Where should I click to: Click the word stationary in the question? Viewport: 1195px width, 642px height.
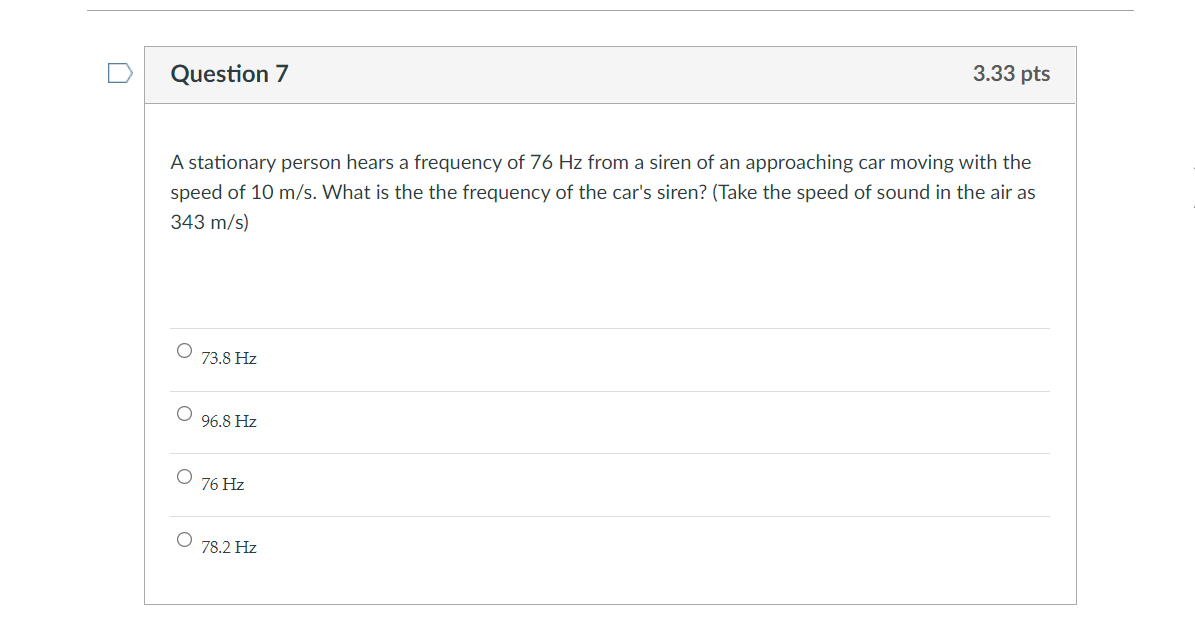(x=232, y=162)
